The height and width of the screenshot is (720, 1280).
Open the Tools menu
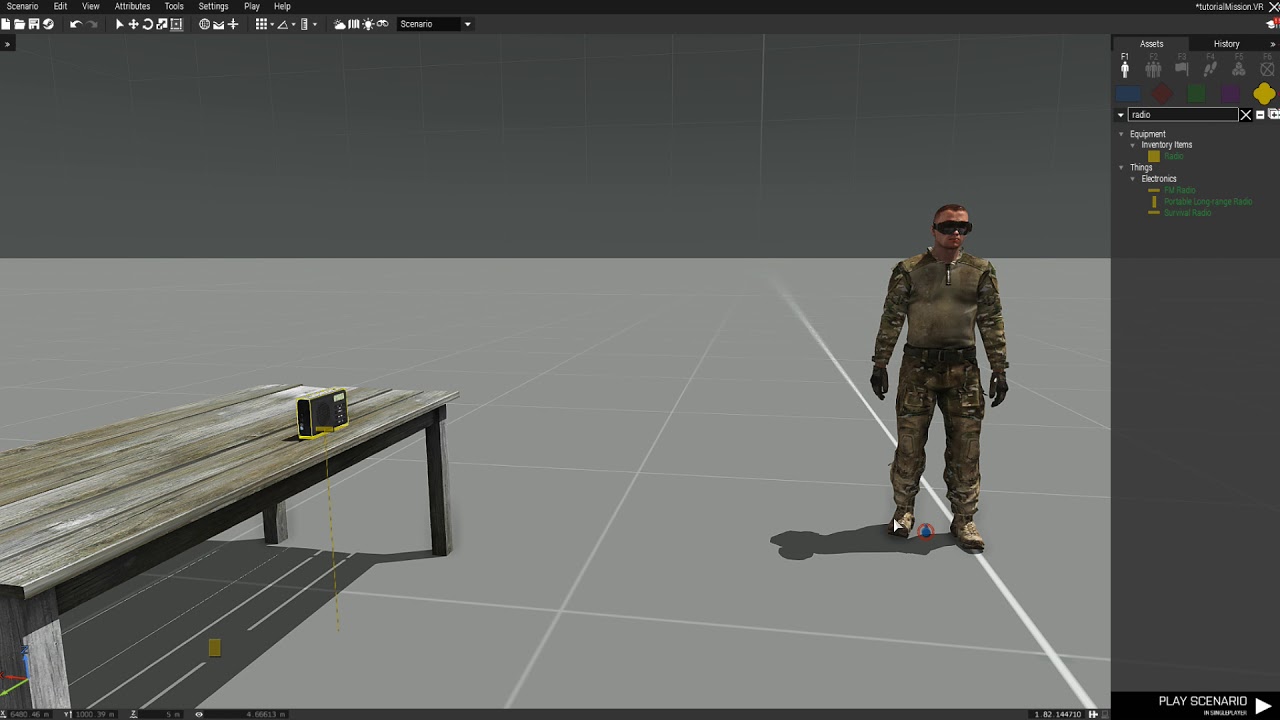click(x=174, y=6)
